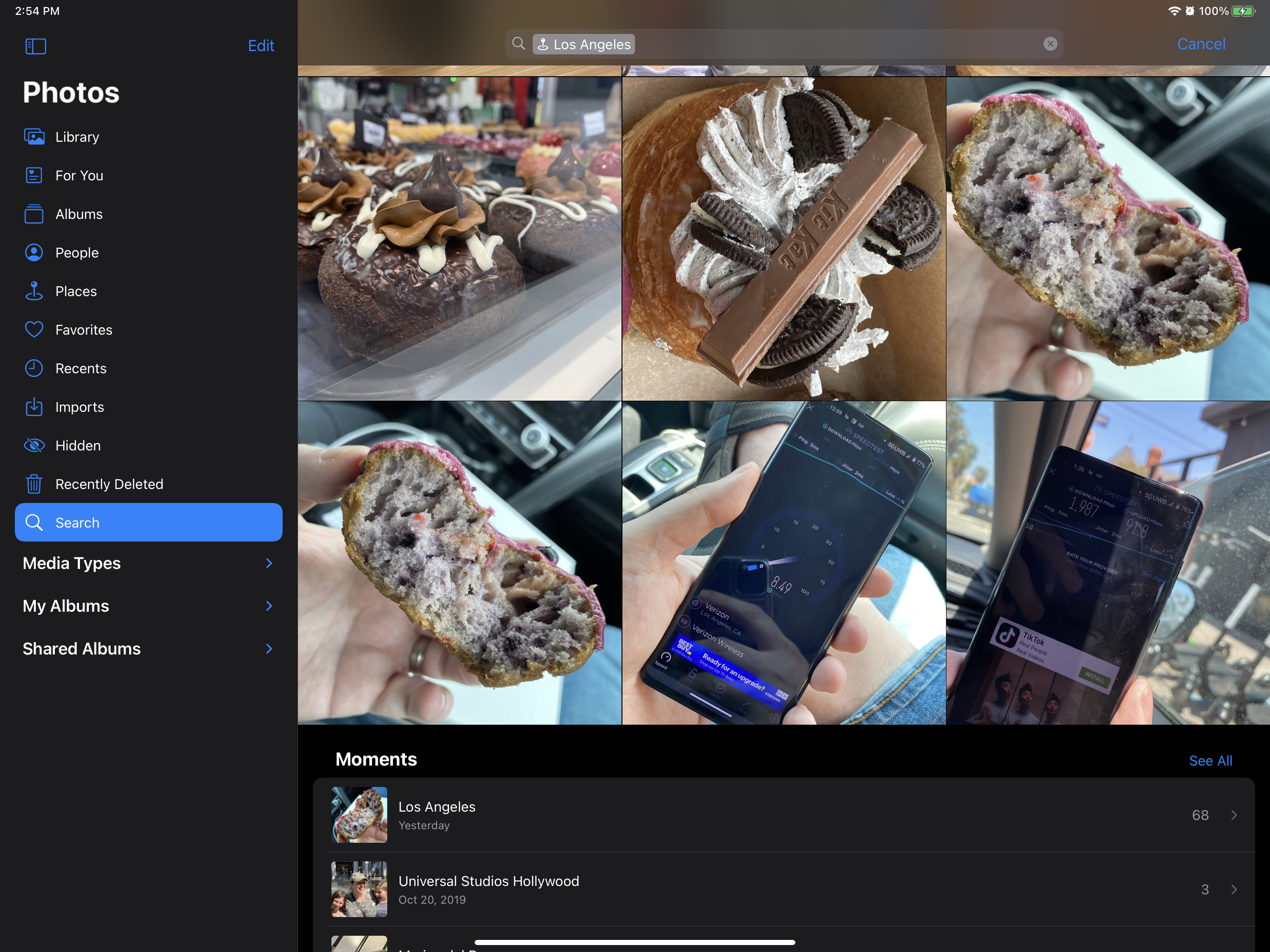Tap the Edit button in sidebar
Viewport: 1270px width, 952px height.
(261, 46)
